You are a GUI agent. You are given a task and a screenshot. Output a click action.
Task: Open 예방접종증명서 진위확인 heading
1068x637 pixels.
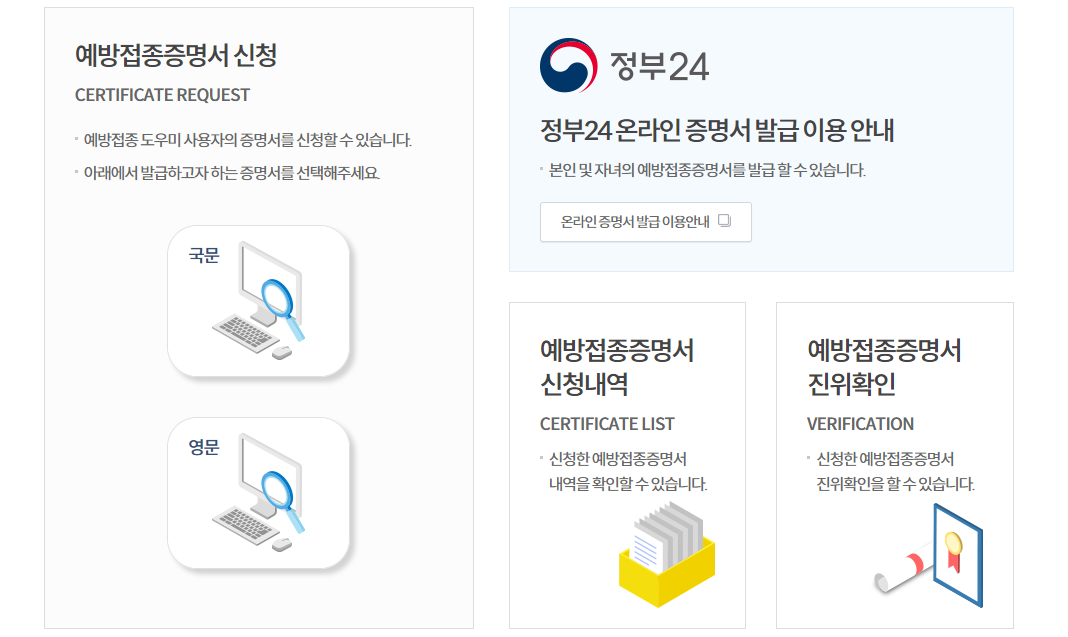884,368
